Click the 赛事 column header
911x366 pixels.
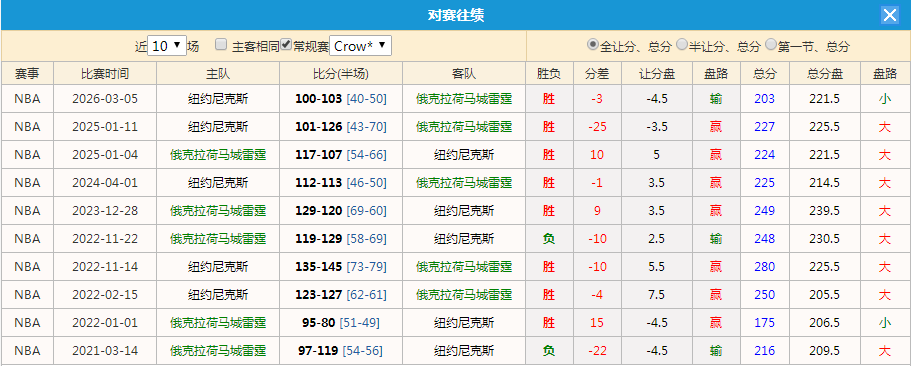27,74
